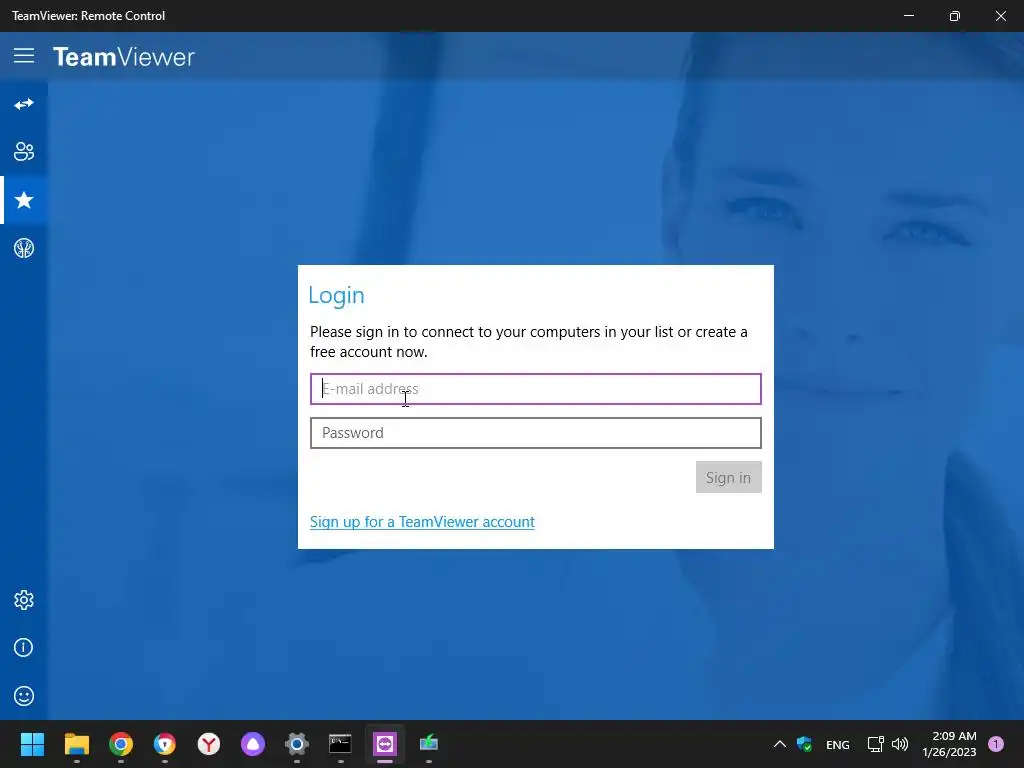The width and height of the screenshot is (1024, 768).
Task: Open the notification badge showing 1
Action: 996,744
